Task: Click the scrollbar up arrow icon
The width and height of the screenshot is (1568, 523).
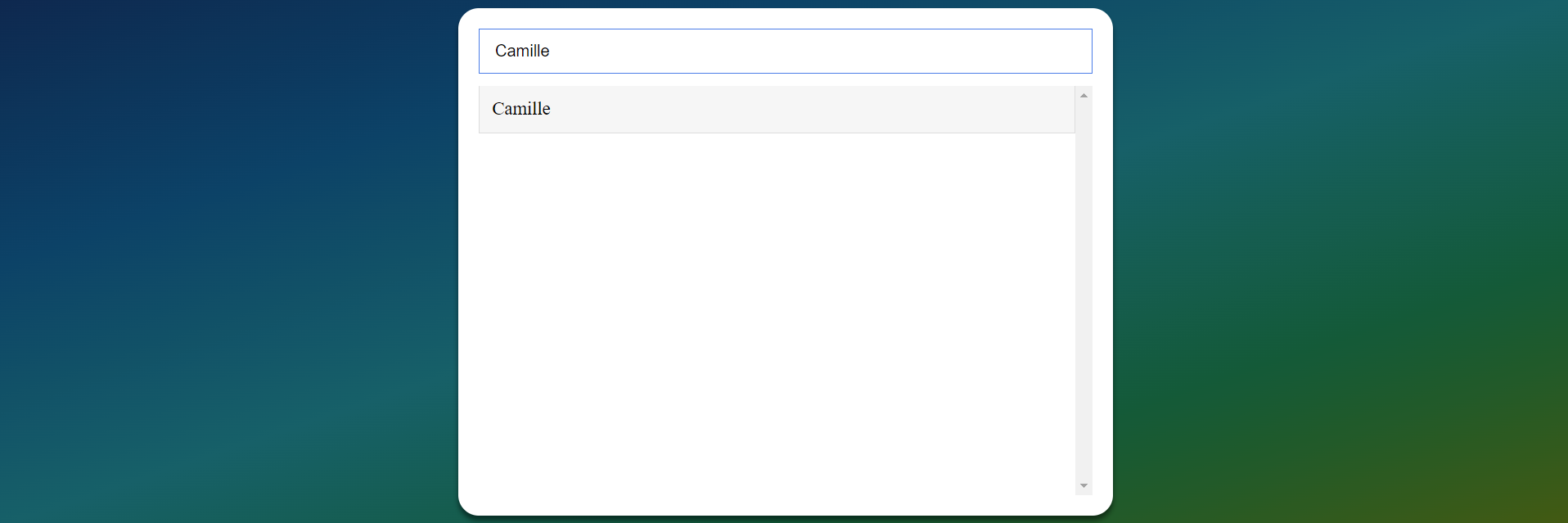Action: pos(1084,96)
